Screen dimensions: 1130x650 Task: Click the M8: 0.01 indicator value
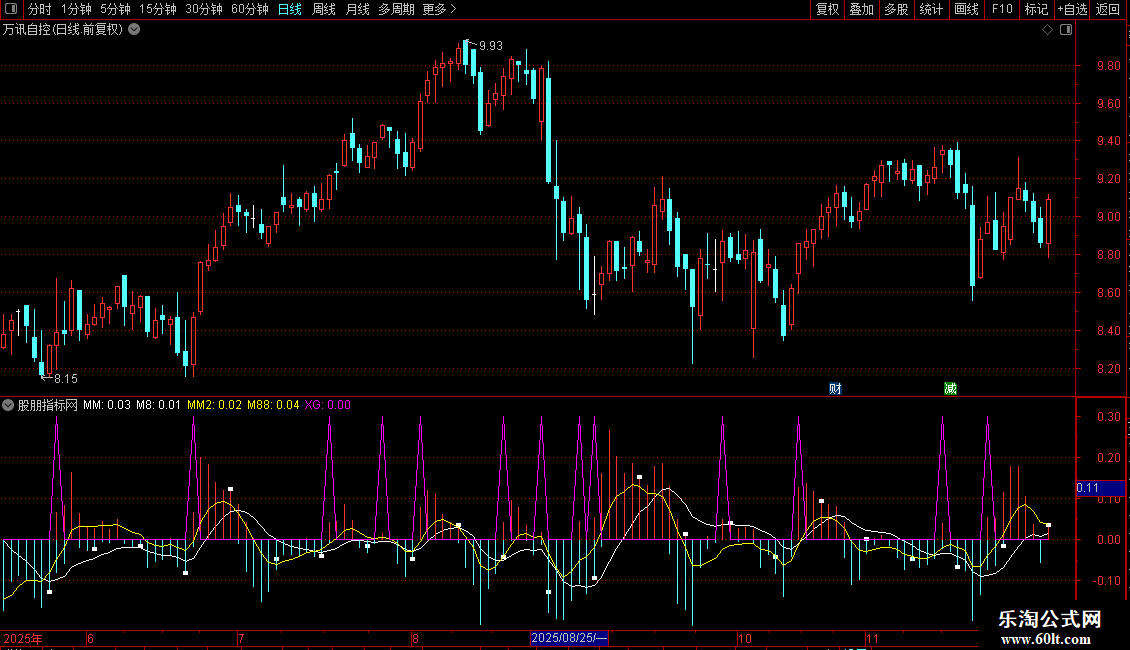[x=159, y=405]
